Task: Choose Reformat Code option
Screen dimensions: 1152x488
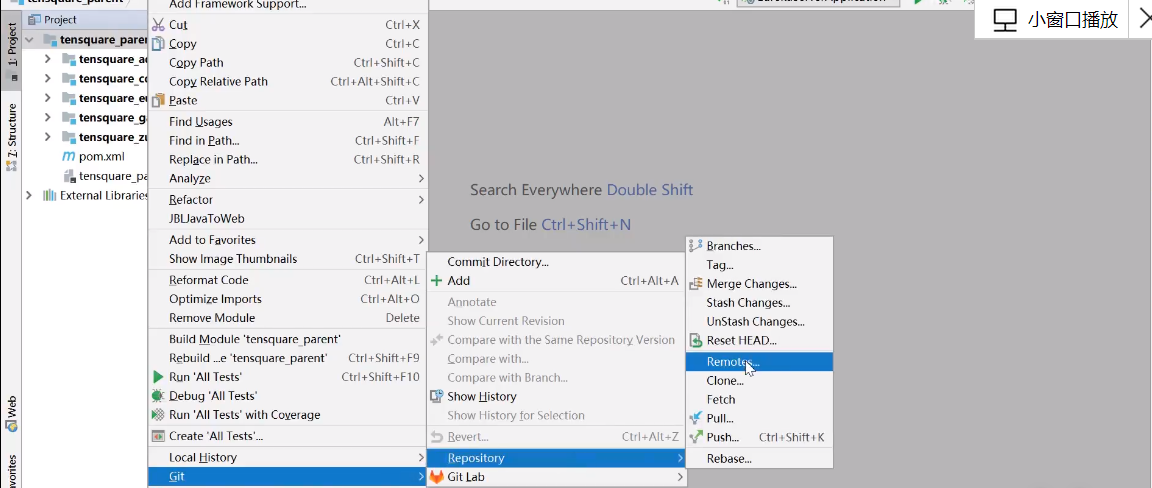Action: pos(287,280)
